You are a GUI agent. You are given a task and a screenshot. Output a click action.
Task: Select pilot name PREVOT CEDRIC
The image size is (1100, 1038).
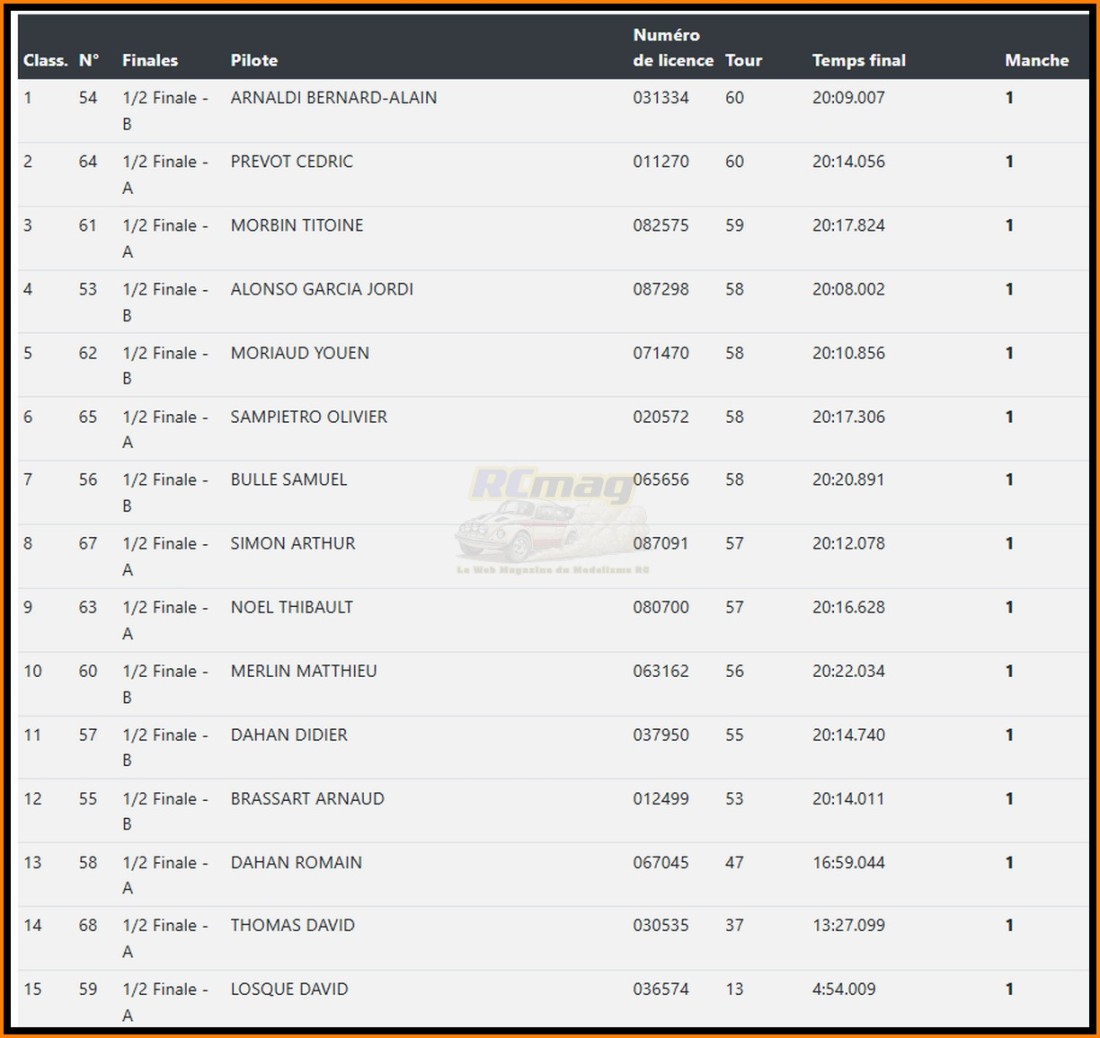pos(291,161)
